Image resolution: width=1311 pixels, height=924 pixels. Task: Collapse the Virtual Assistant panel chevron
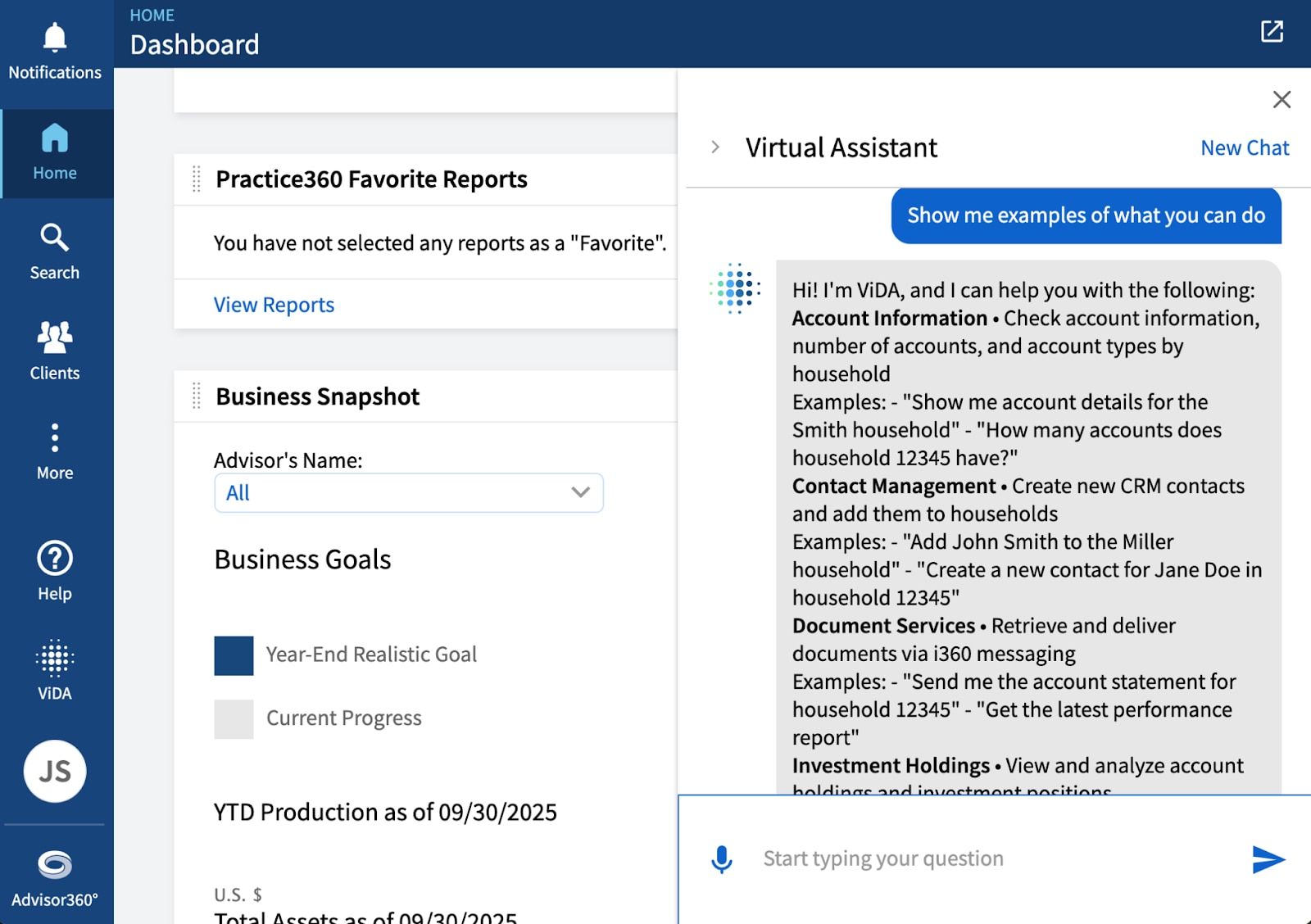tap(715, 147)
